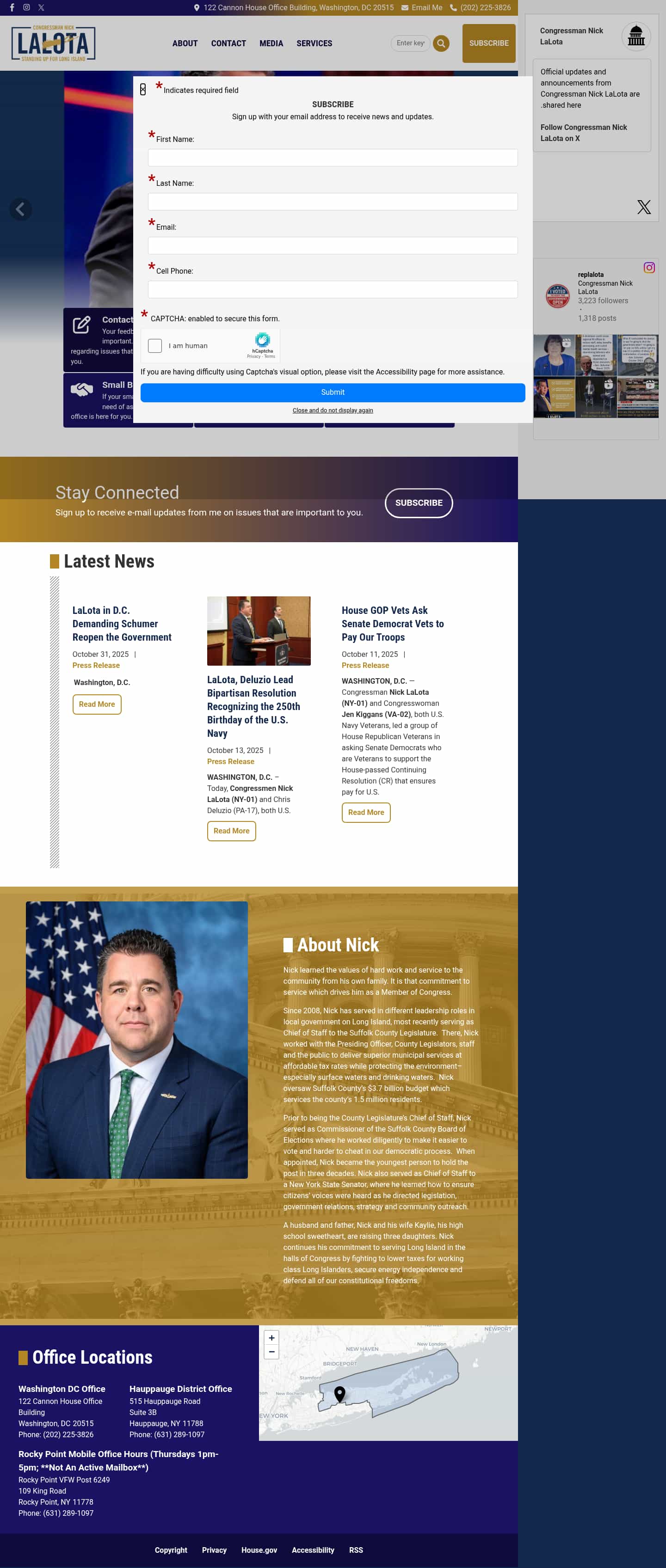The height and width of the screenshot is (1568, 666).
Task: Click Press Release tag under October 13 article
Action: (231, 761)
